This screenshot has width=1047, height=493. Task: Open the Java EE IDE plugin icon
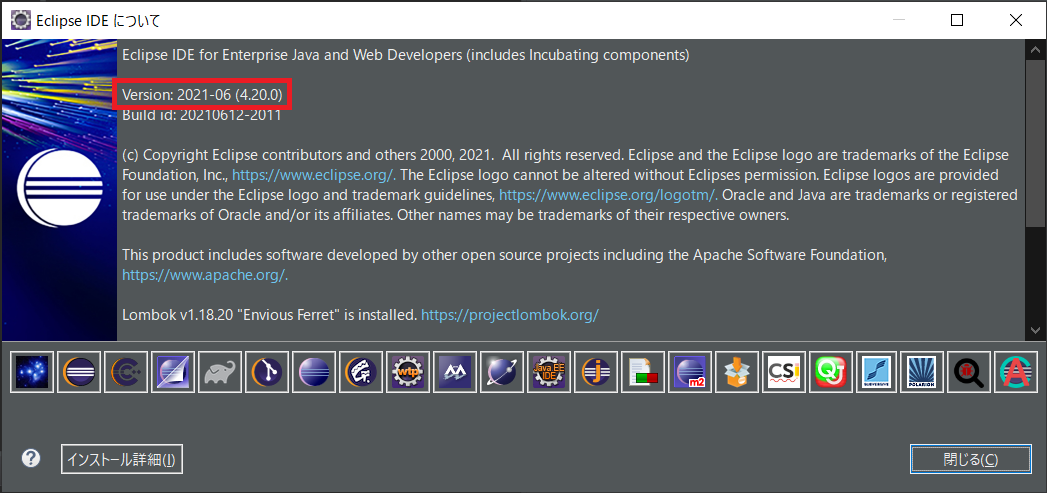[x=549, y=371]
